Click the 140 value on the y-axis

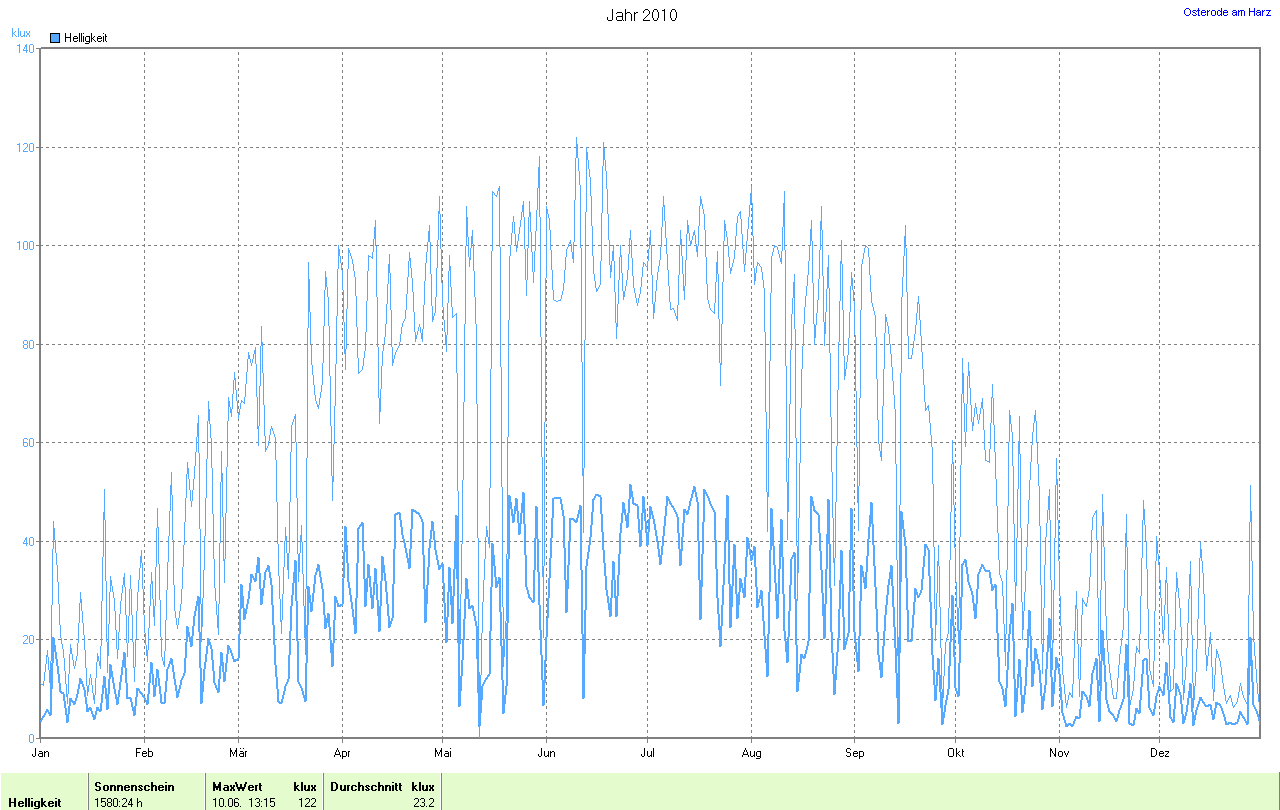point(25,49)
